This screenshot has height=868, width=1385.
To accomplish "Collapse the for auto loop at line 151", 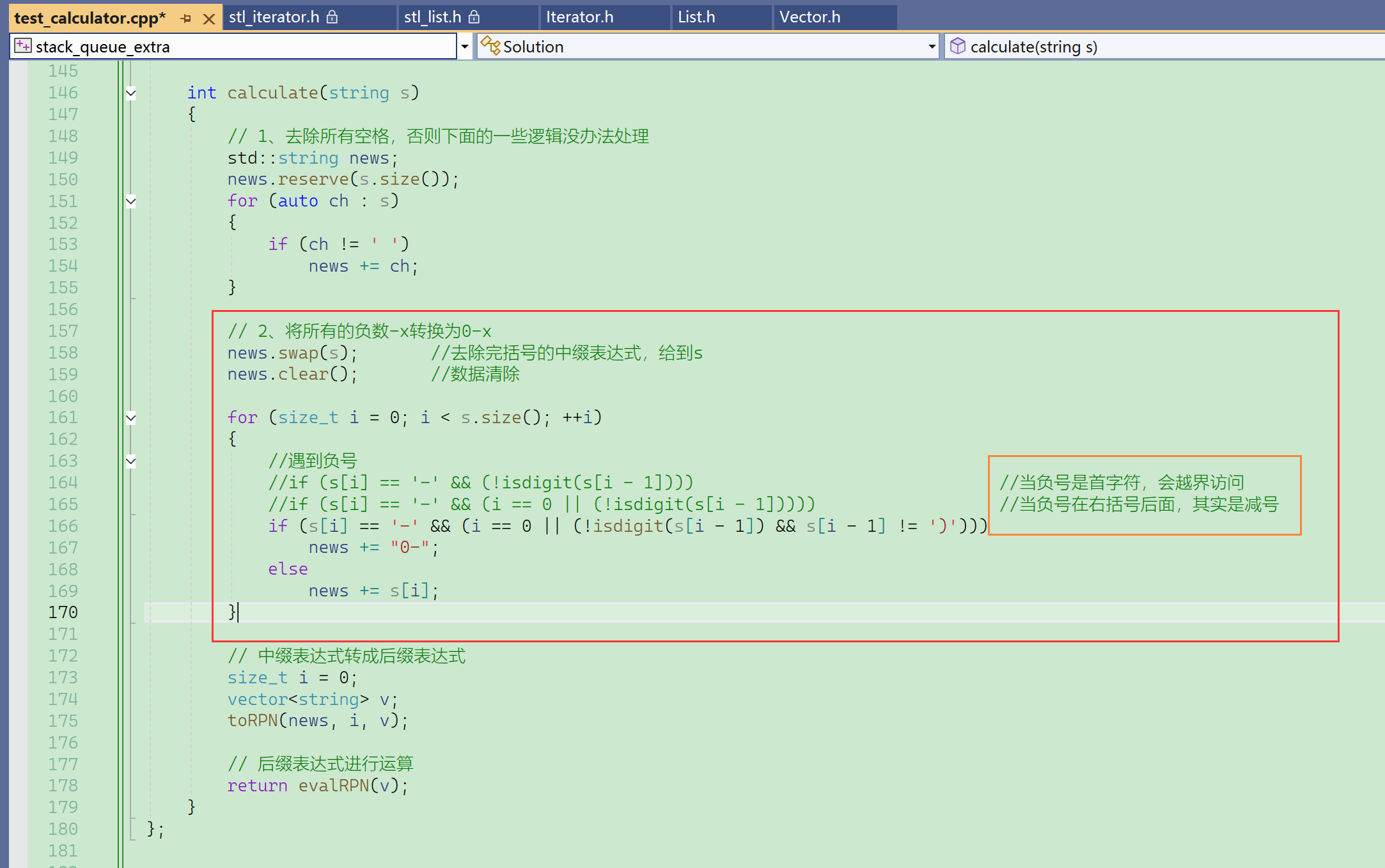I will [x=131, y=201].
